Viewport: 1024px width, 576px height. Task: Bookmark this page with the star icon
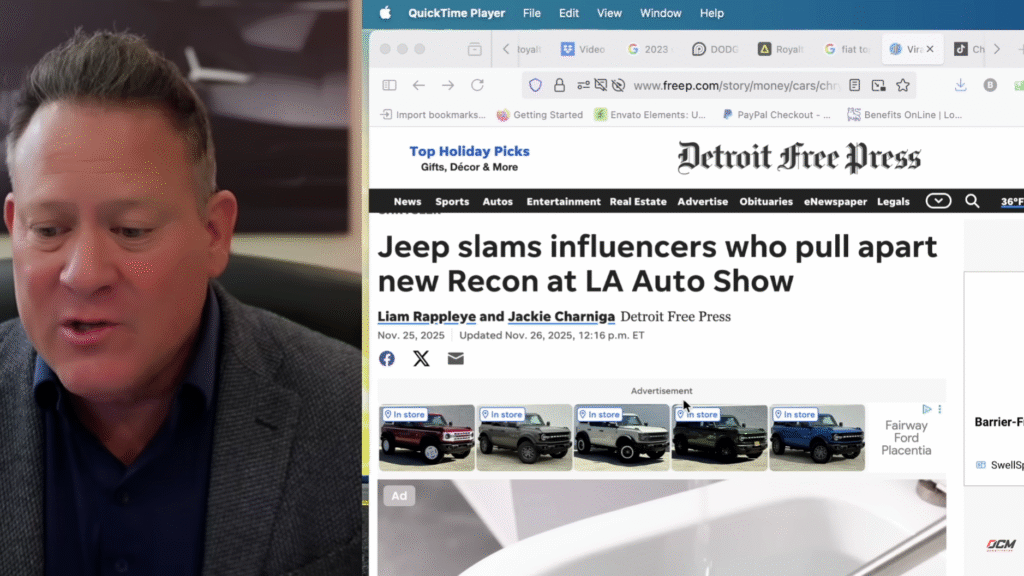902,86
